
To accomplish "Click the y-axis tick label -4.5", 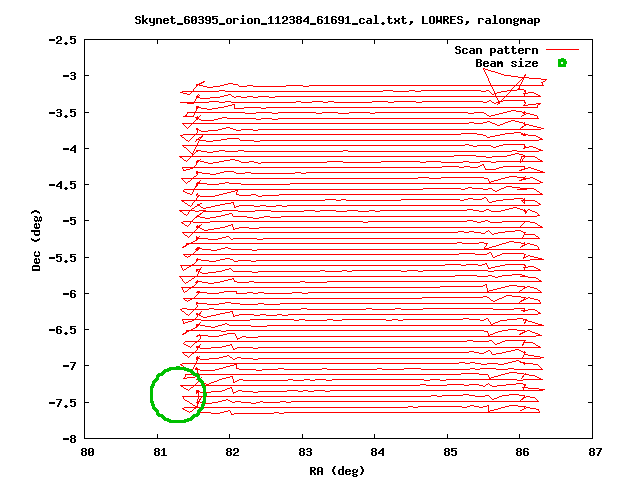I will pos(62,185).
